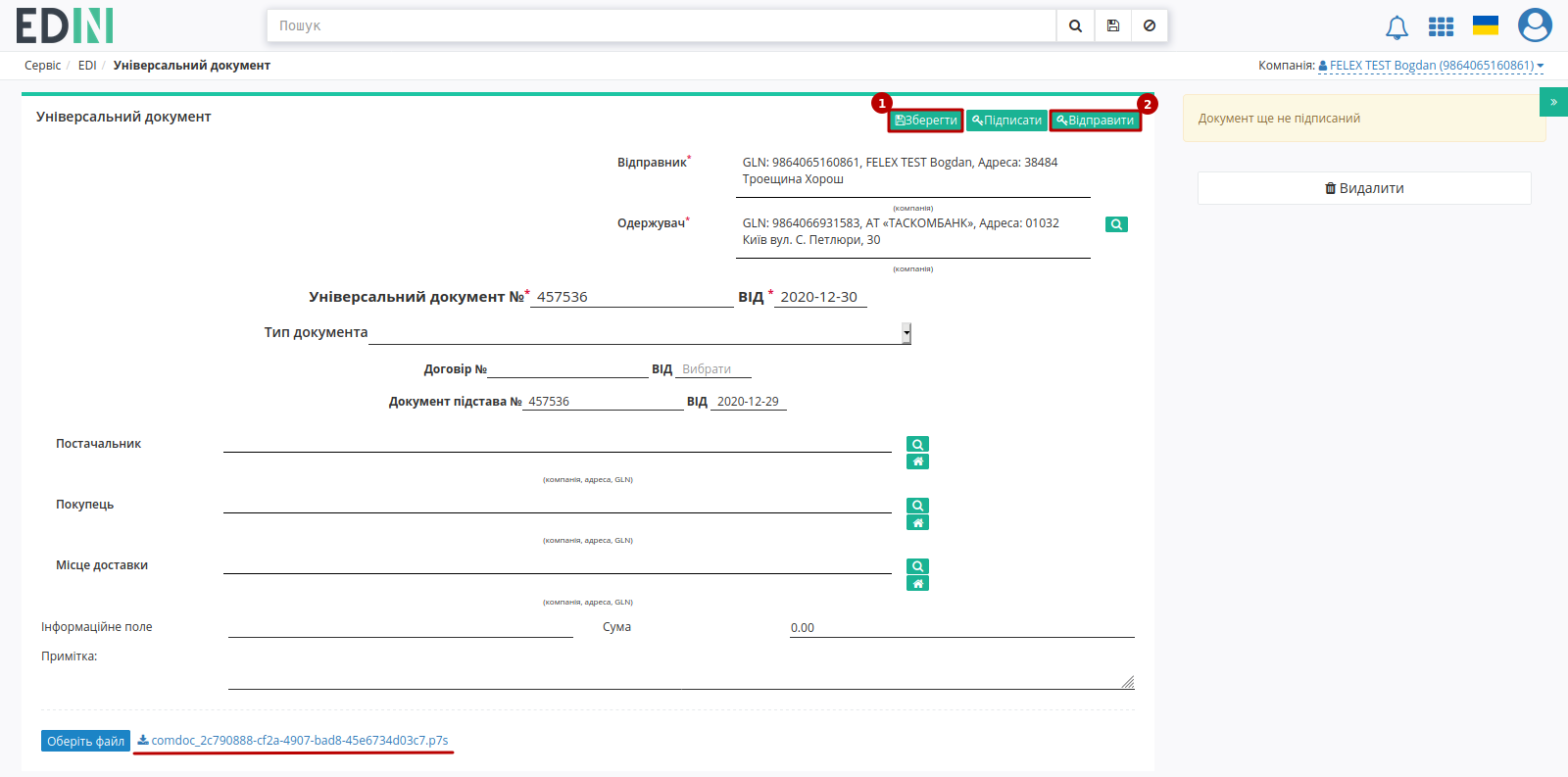Screen dimensions: 1568x777
Task: Click the Покупець input line
Action: (558, 504)
